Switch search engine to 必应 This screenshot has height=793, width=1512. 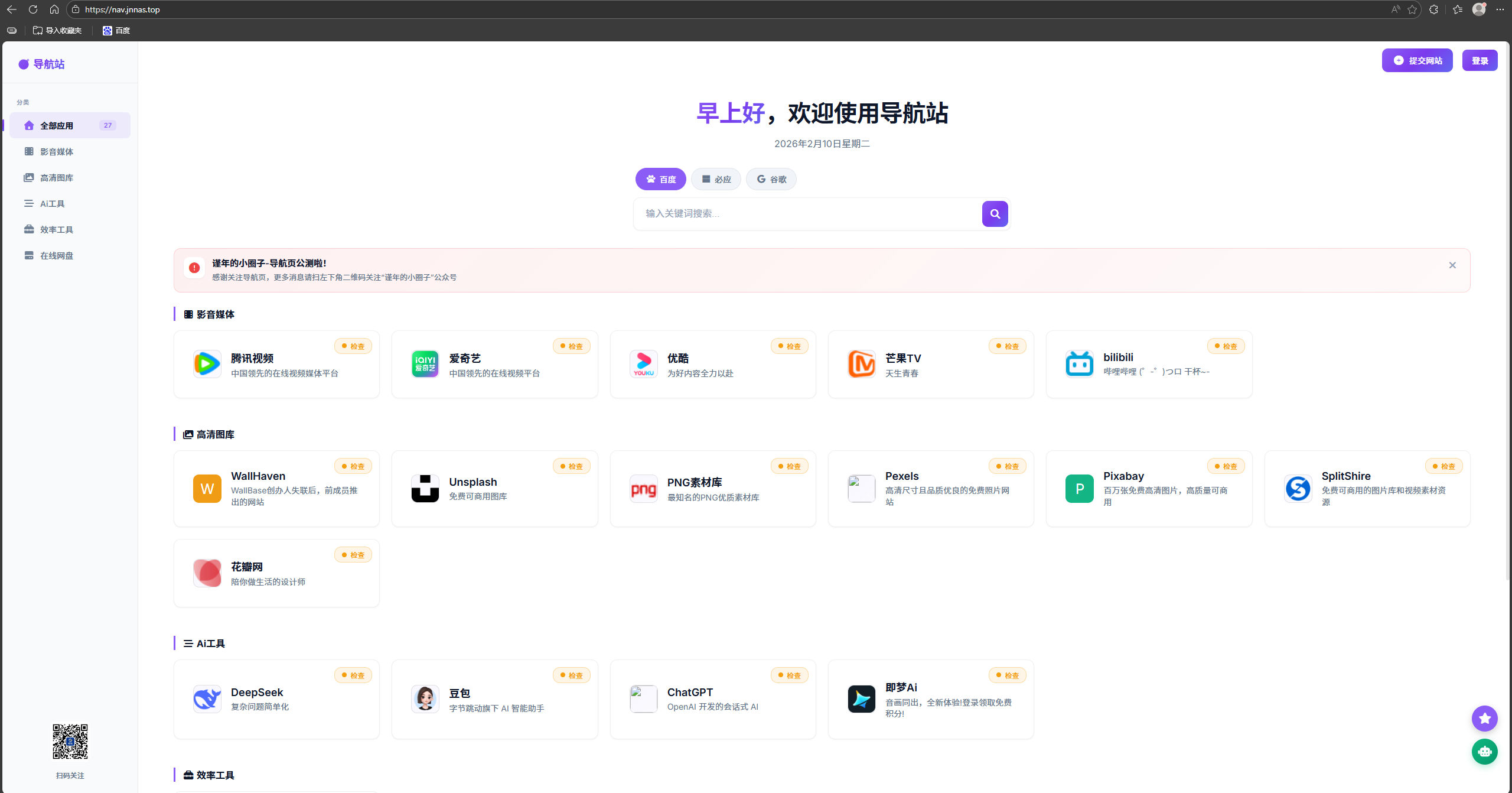716,179
